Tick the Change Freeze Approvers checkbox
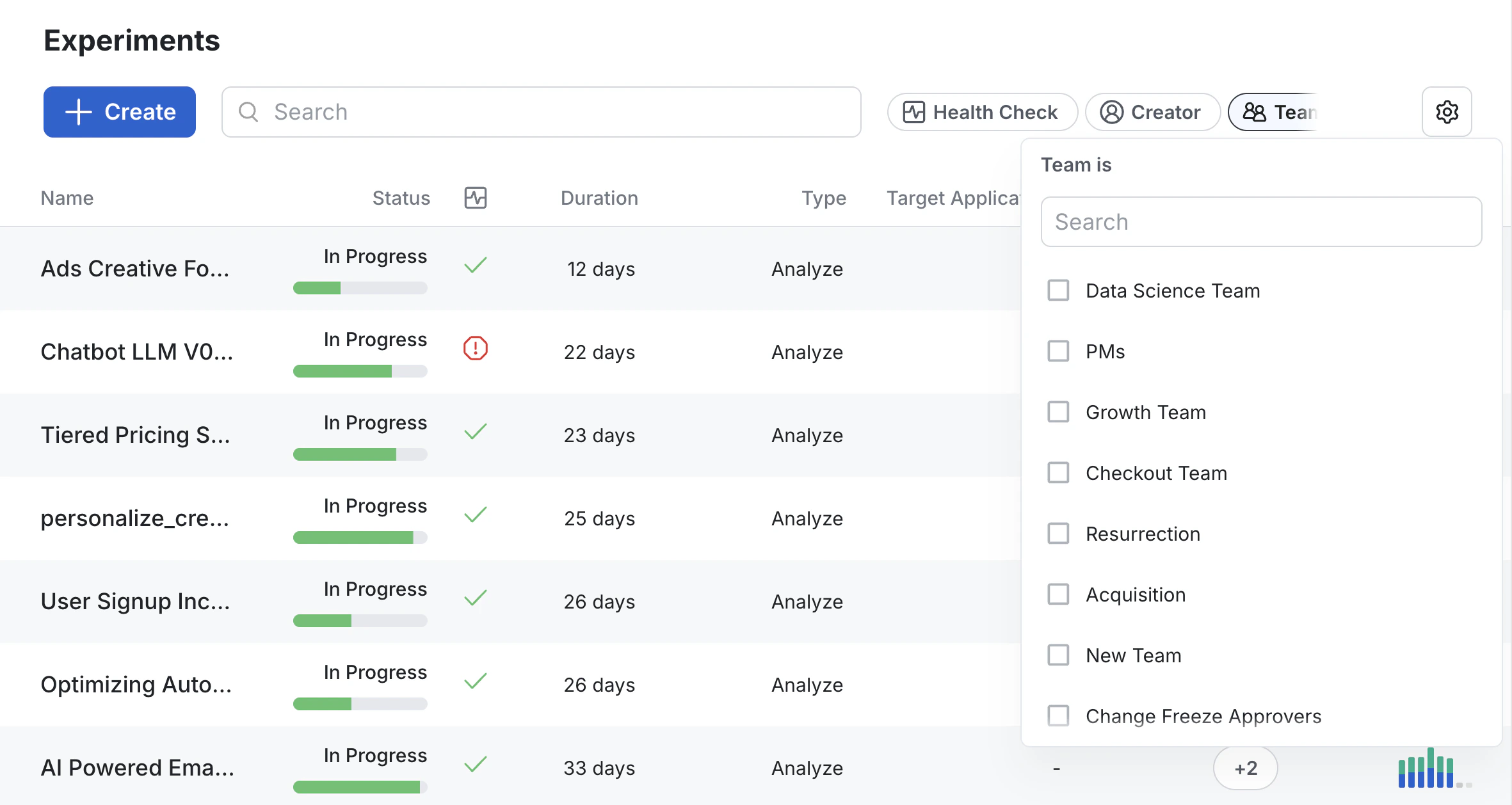 pyautogui.click(x=1058, y=716)
